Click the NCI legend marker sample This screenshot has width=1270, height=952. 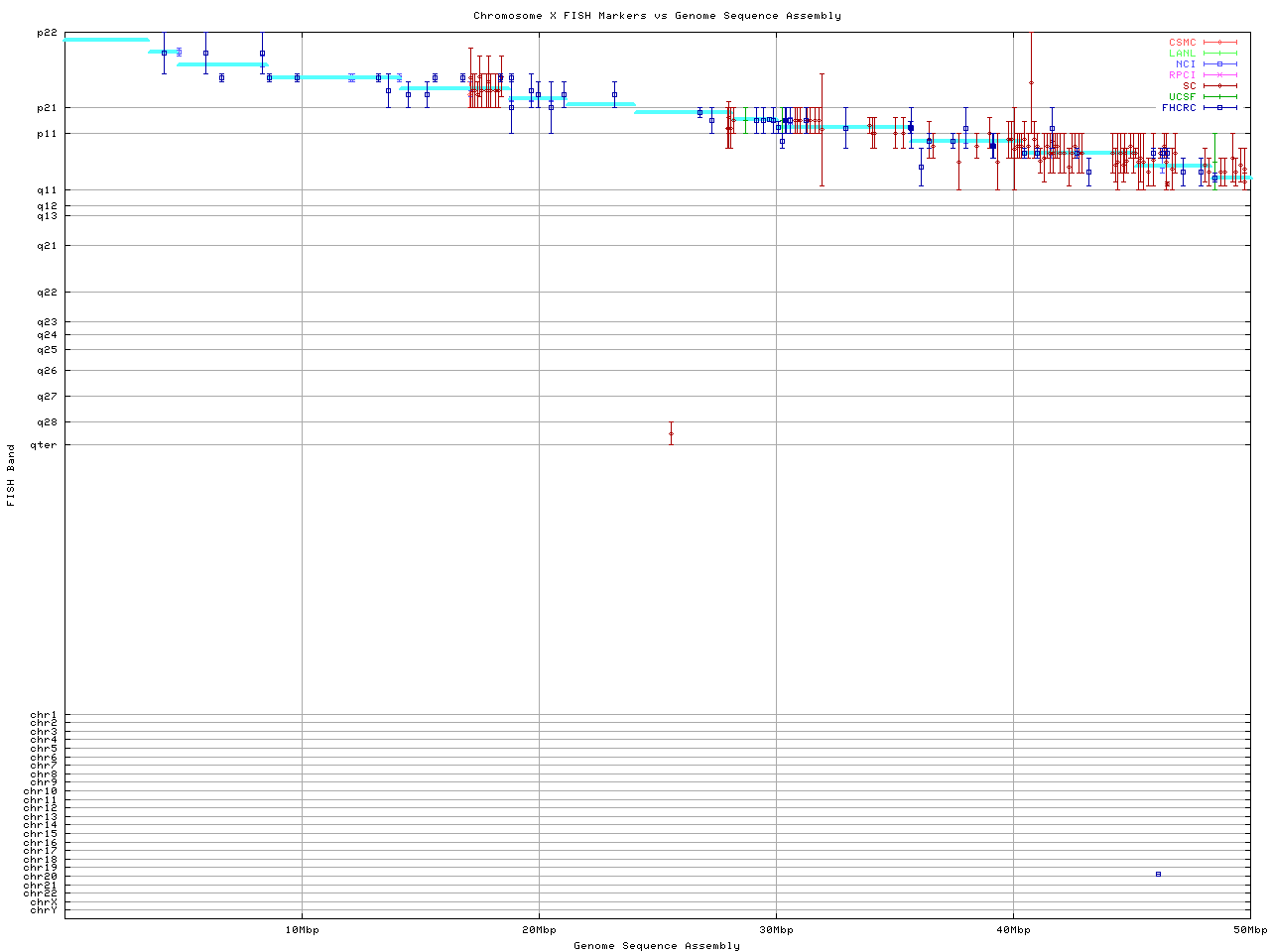point(1219,64)
